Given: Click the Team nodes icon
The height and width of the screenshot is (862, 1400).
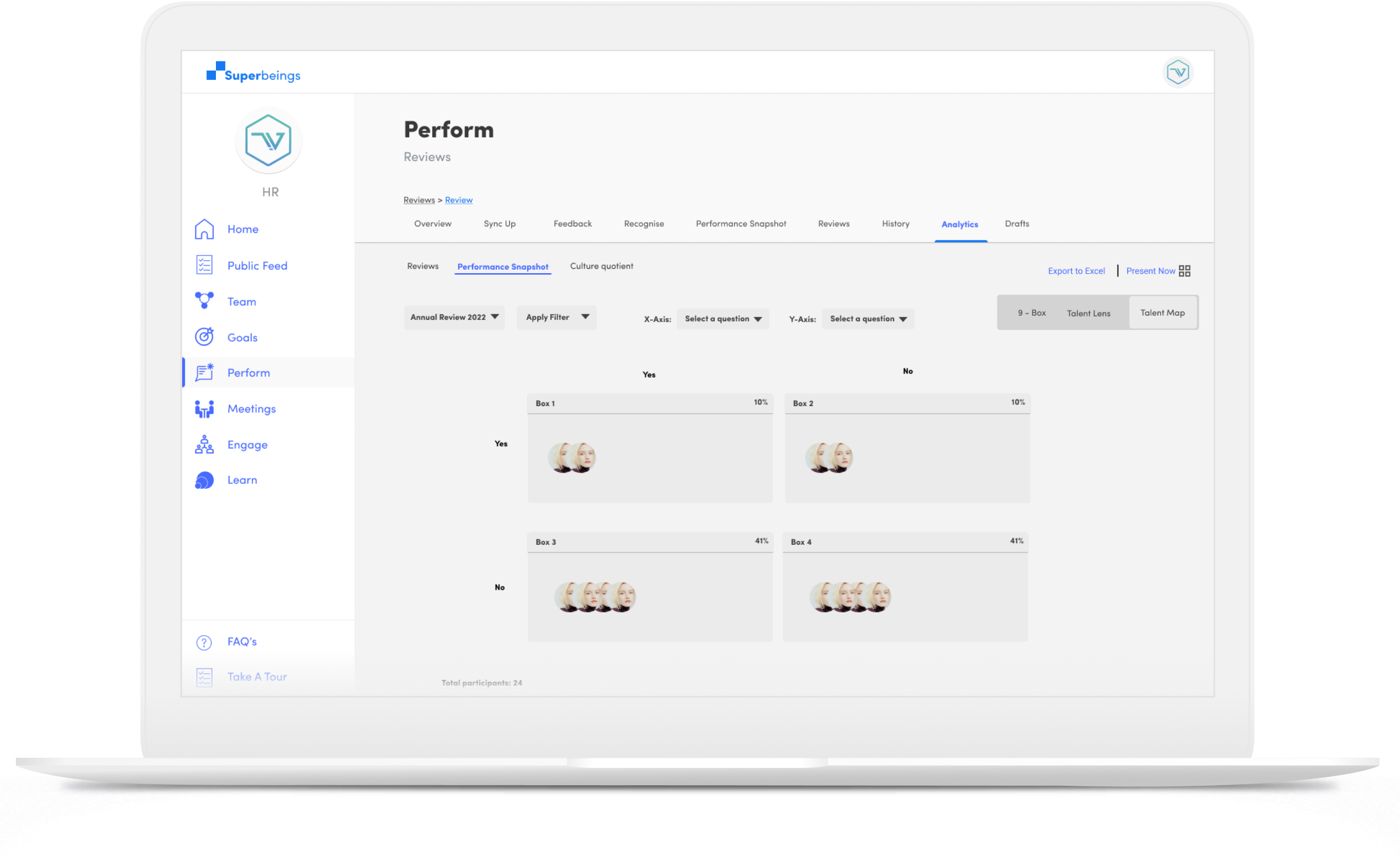Looking at the screenshot, I should point(204,300).
